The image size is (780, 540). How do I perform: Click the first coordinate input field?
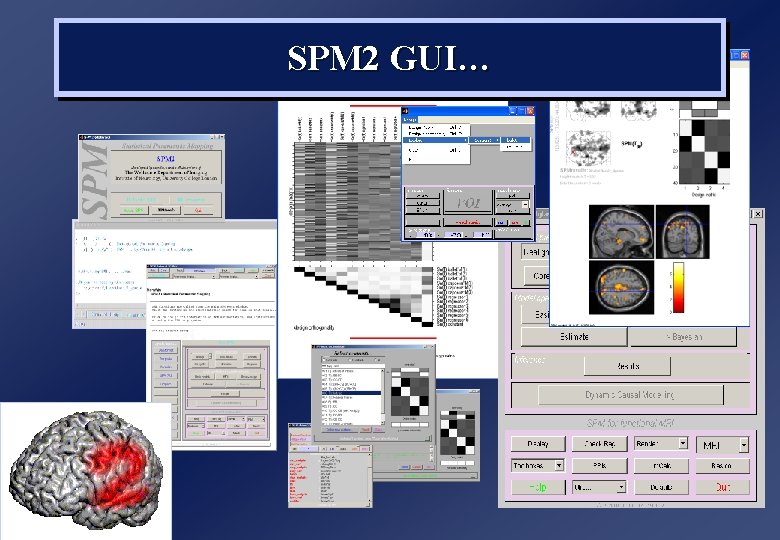coord(423,235)
